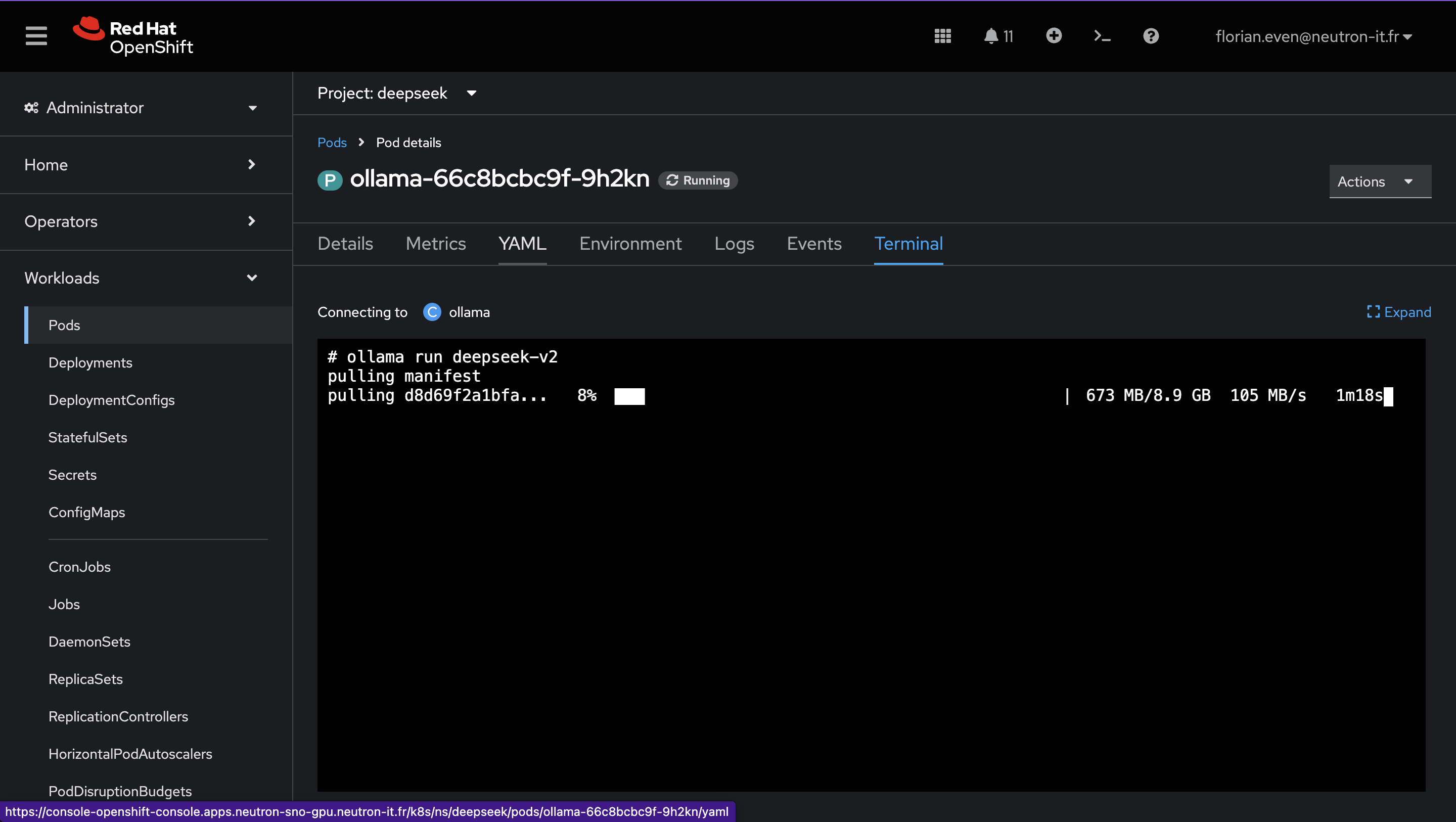Click the Pod resource P badge icon
1456x822 pixels.
click(330, 180)
